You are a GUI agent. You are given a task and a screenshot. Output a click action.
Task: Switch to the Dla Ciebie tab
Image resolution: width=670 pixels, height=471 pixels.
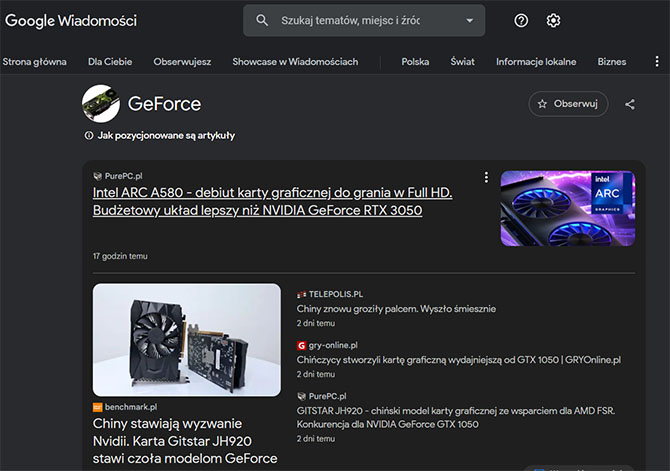[110, 62]
